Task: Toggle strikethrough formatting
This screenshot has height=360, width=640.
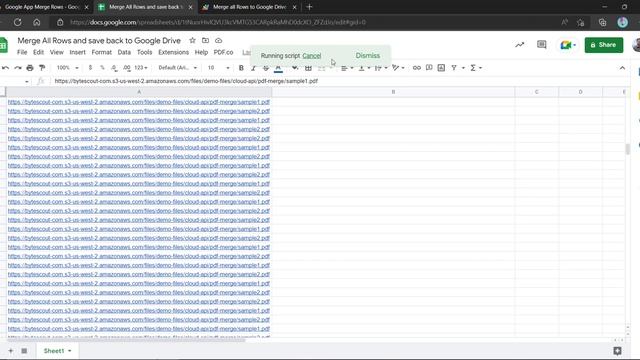Action: point(266,68)
